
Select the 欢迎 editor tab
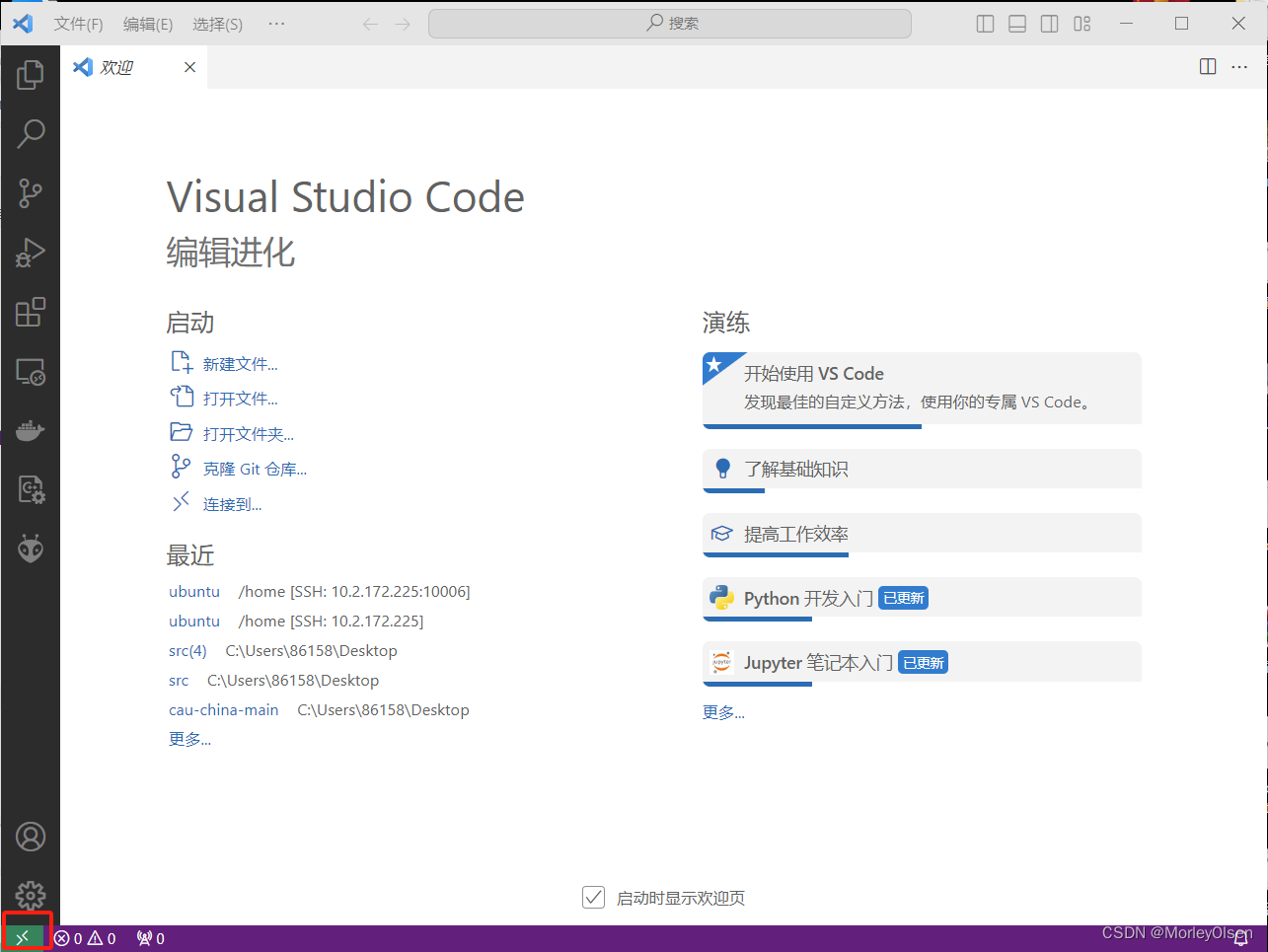point(134,67)
